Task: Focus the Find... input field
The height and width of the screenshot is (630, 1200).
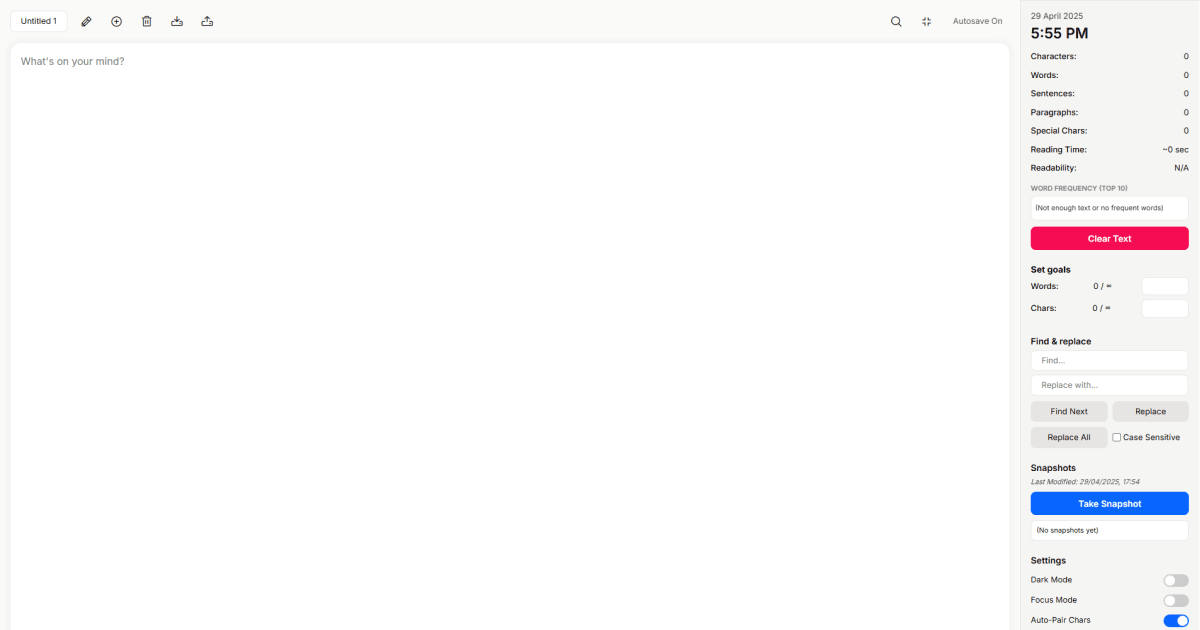Action: [x=1109, y=360]
